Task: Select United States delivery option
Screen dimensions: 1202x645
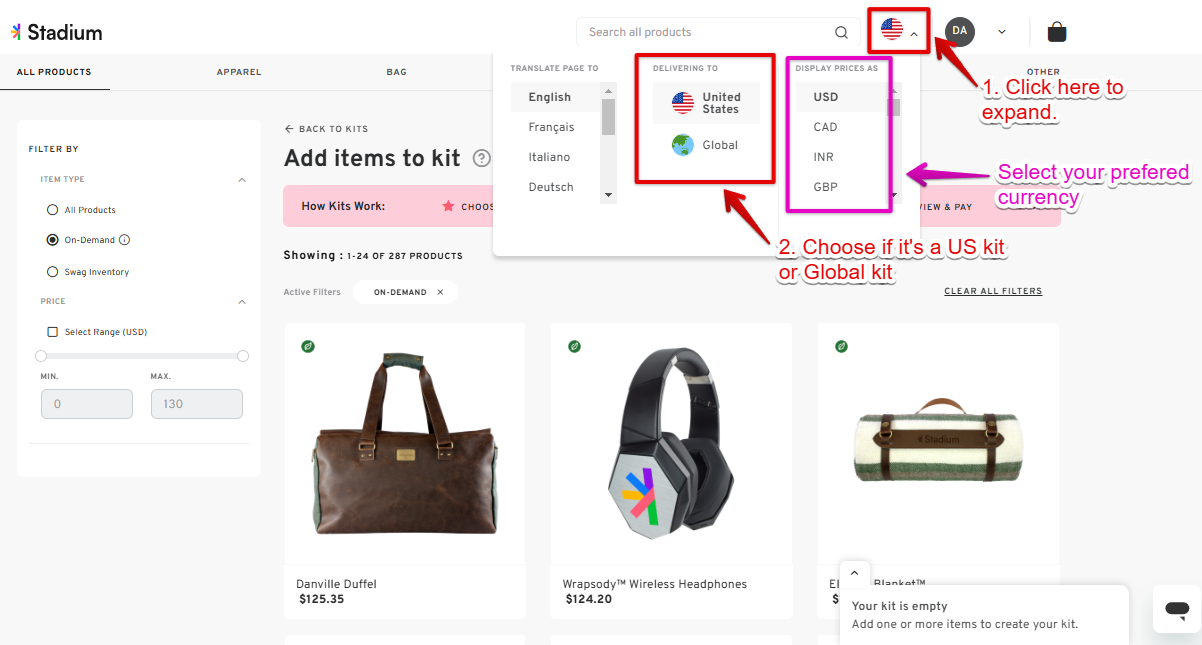Action: (707, 103)
